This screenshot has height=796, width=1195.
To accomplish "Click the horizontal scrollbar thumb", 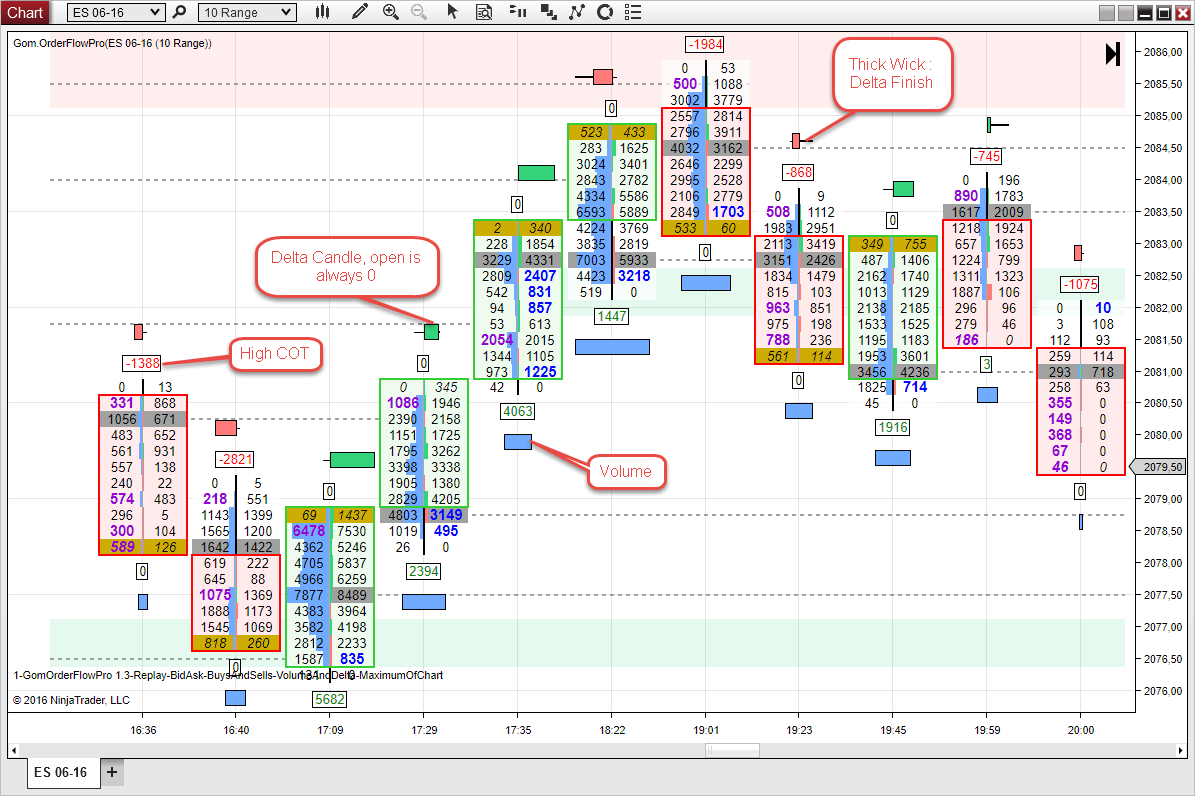I will [732, 751].
